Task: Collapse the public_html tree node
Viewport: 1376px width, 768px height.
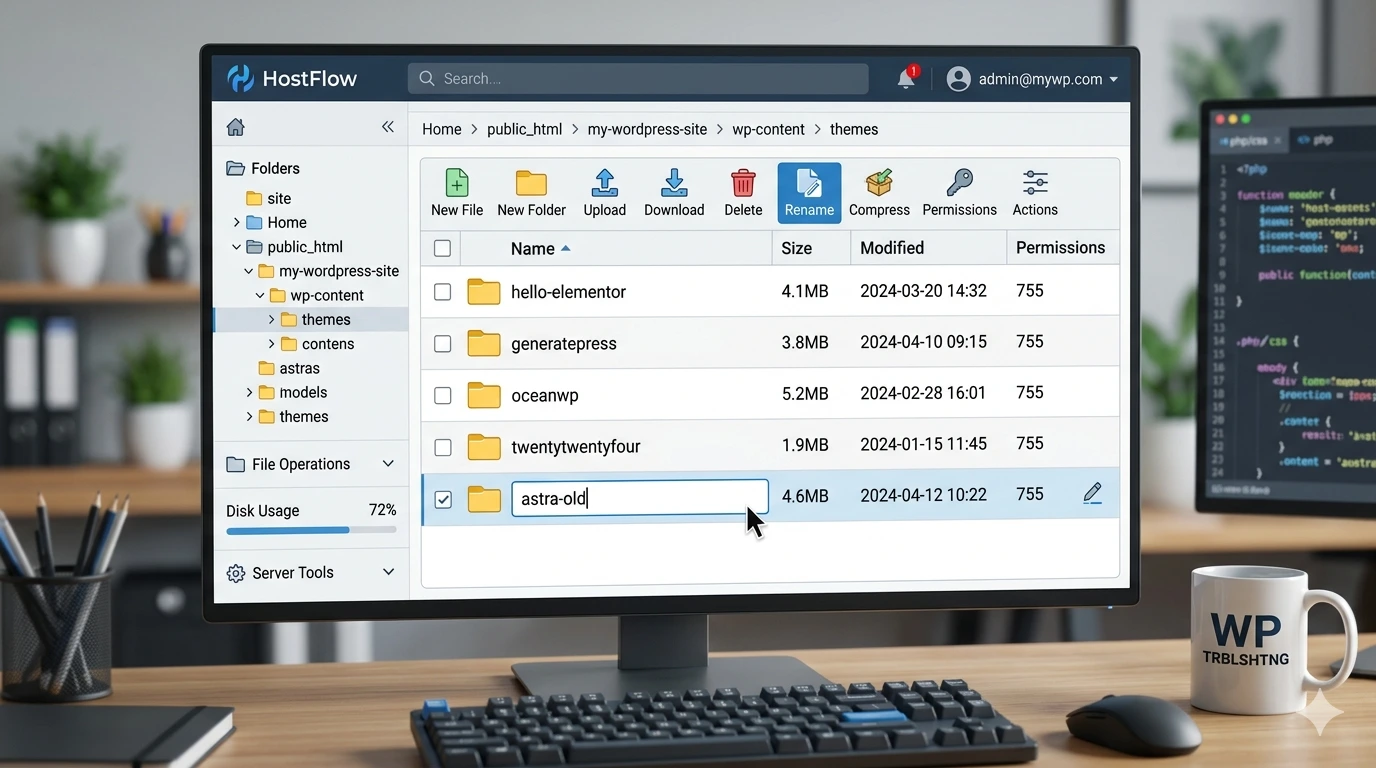Action: pos(236,247)
